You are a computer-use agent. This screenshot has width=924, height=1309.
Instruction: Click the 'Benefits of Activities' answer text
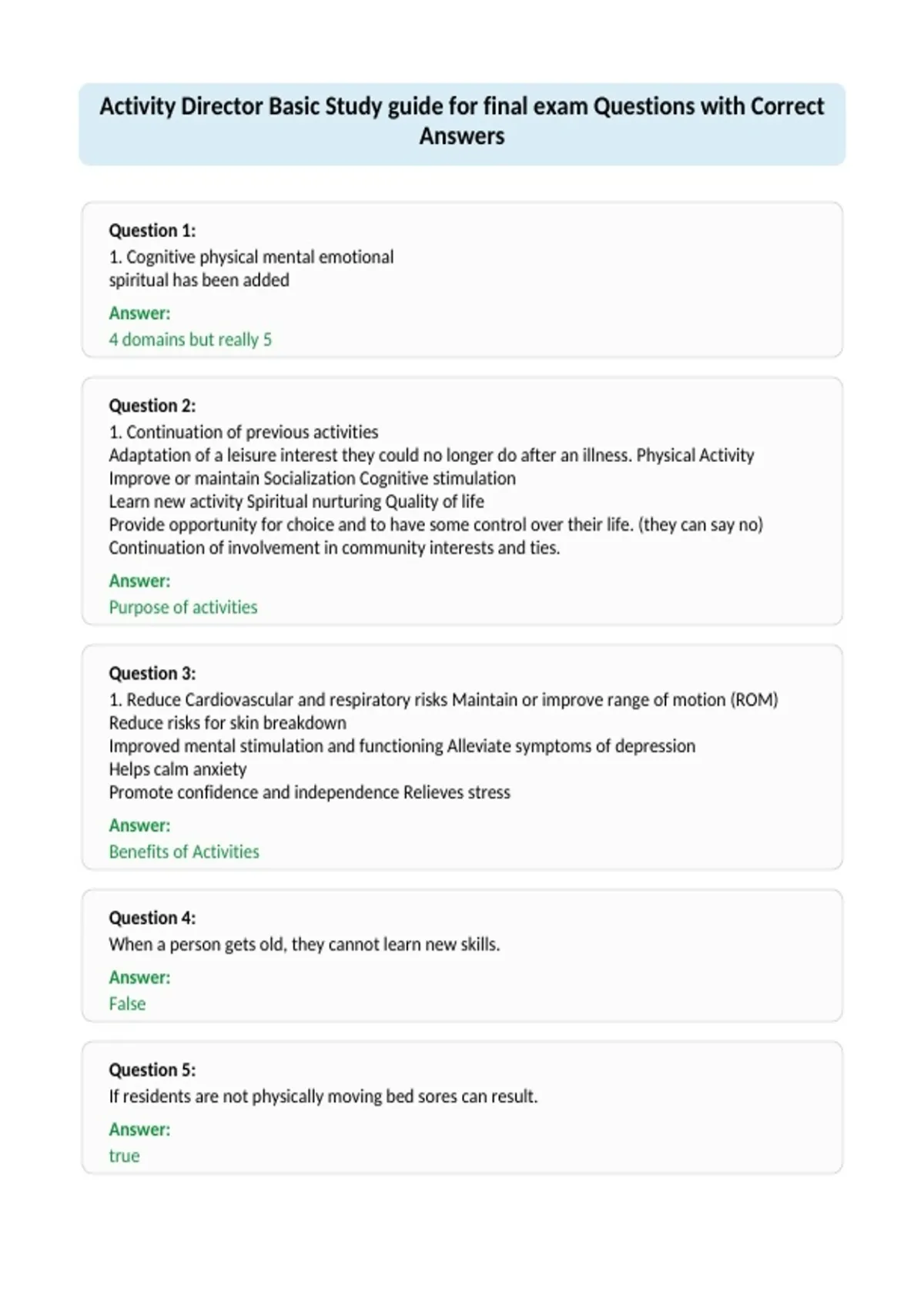pos(184,852)
